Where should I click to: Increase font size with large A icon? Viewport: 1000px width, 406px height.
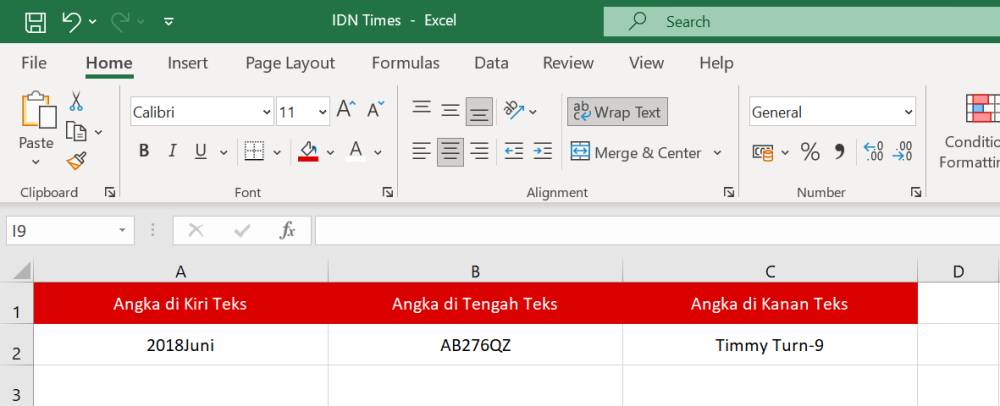[x=347, y=108]
